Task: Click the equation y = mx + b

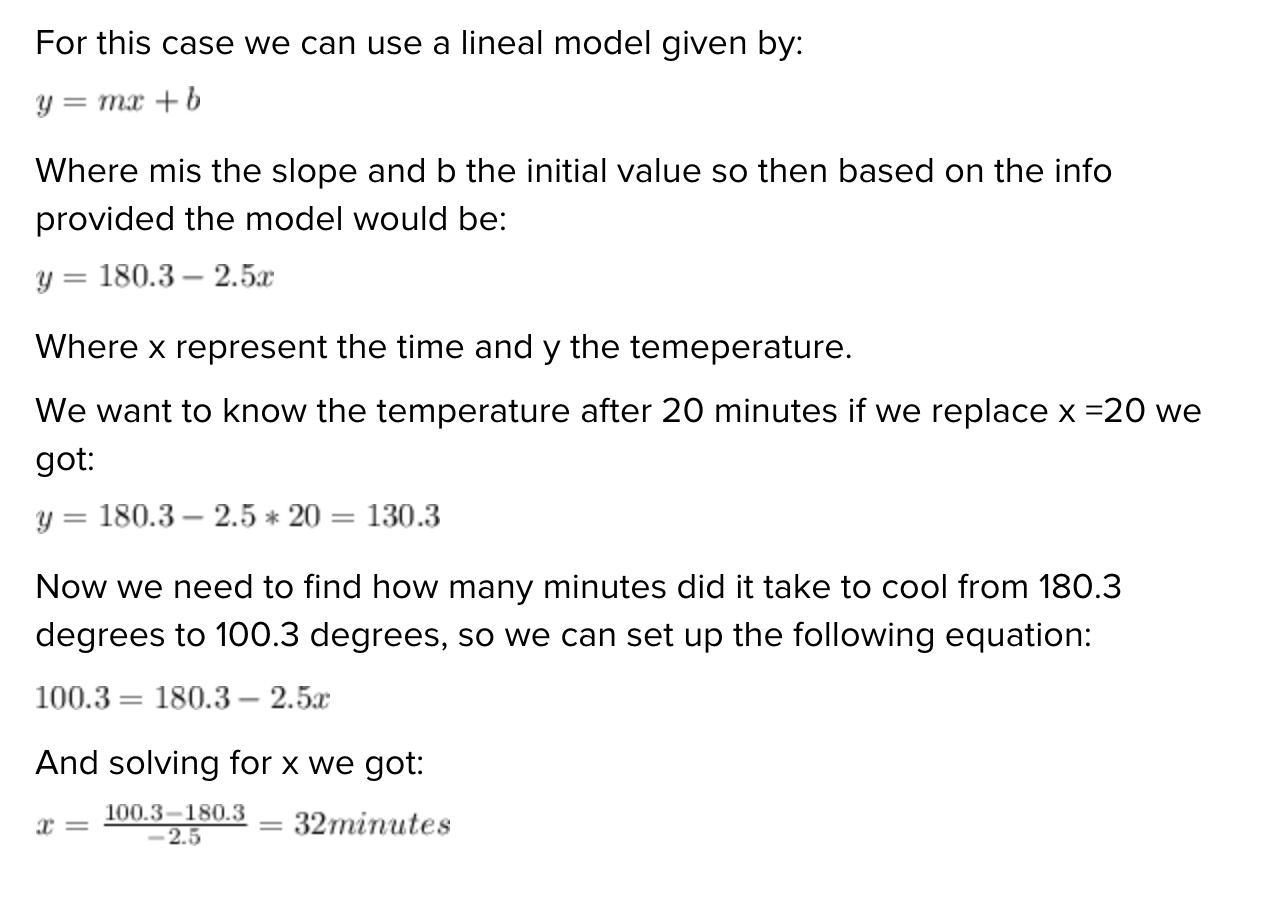Action: click(118, 102)
